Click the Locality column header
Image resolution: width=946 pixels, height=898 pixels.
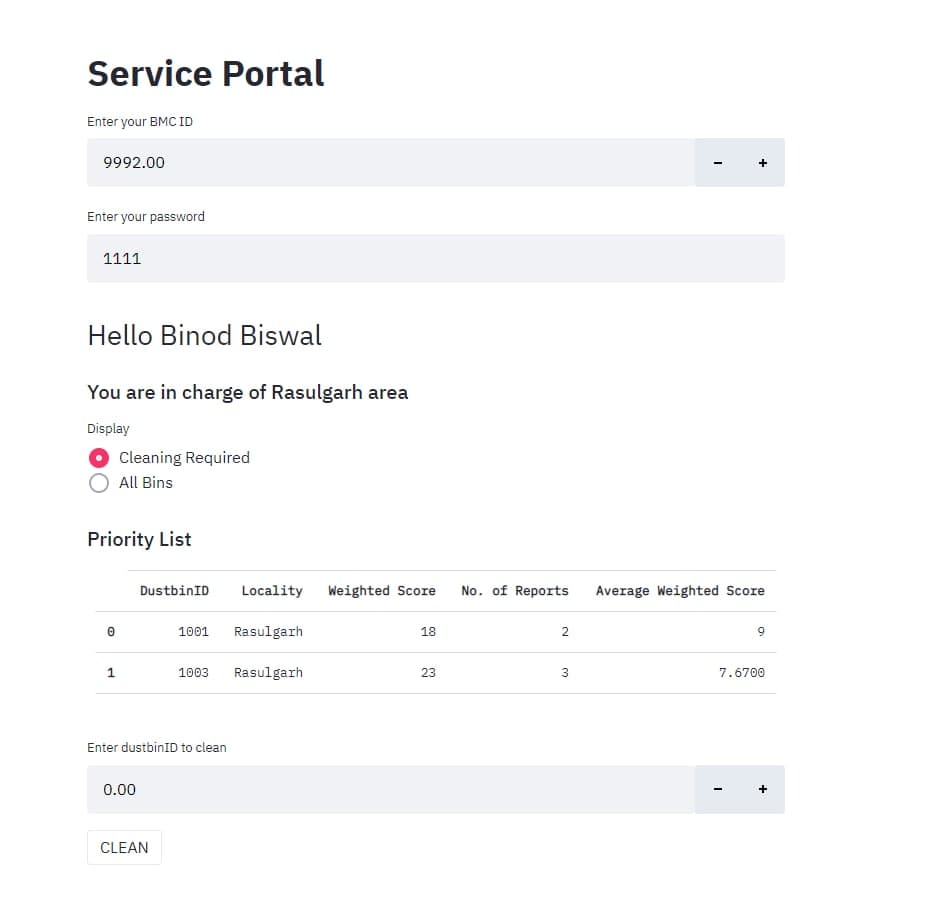(x=272, y=590)
